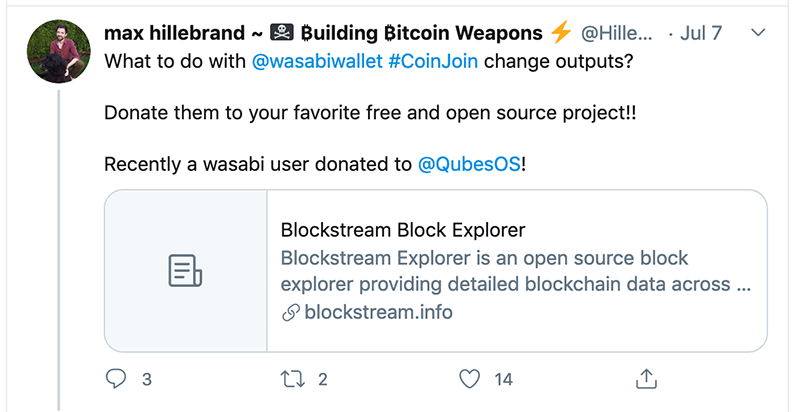Viewport: 800px width, 412px height.
Task: Click the like count 14
Action: point(503,380)
